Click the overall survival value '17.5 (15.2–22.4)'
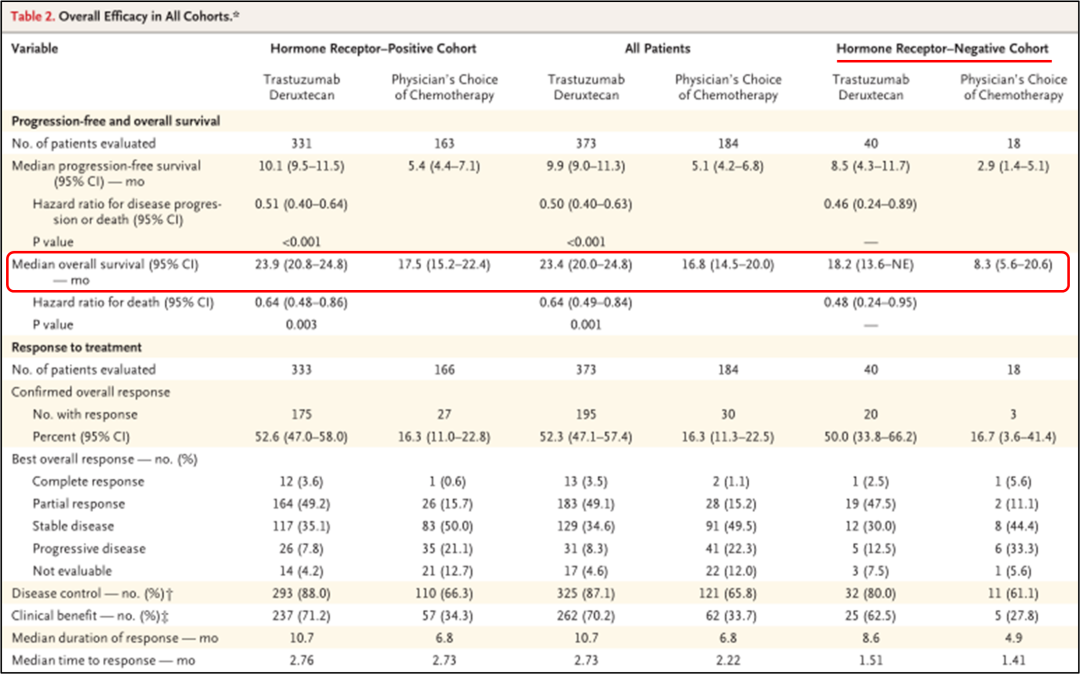1080x674 pixels. point(444,264)
